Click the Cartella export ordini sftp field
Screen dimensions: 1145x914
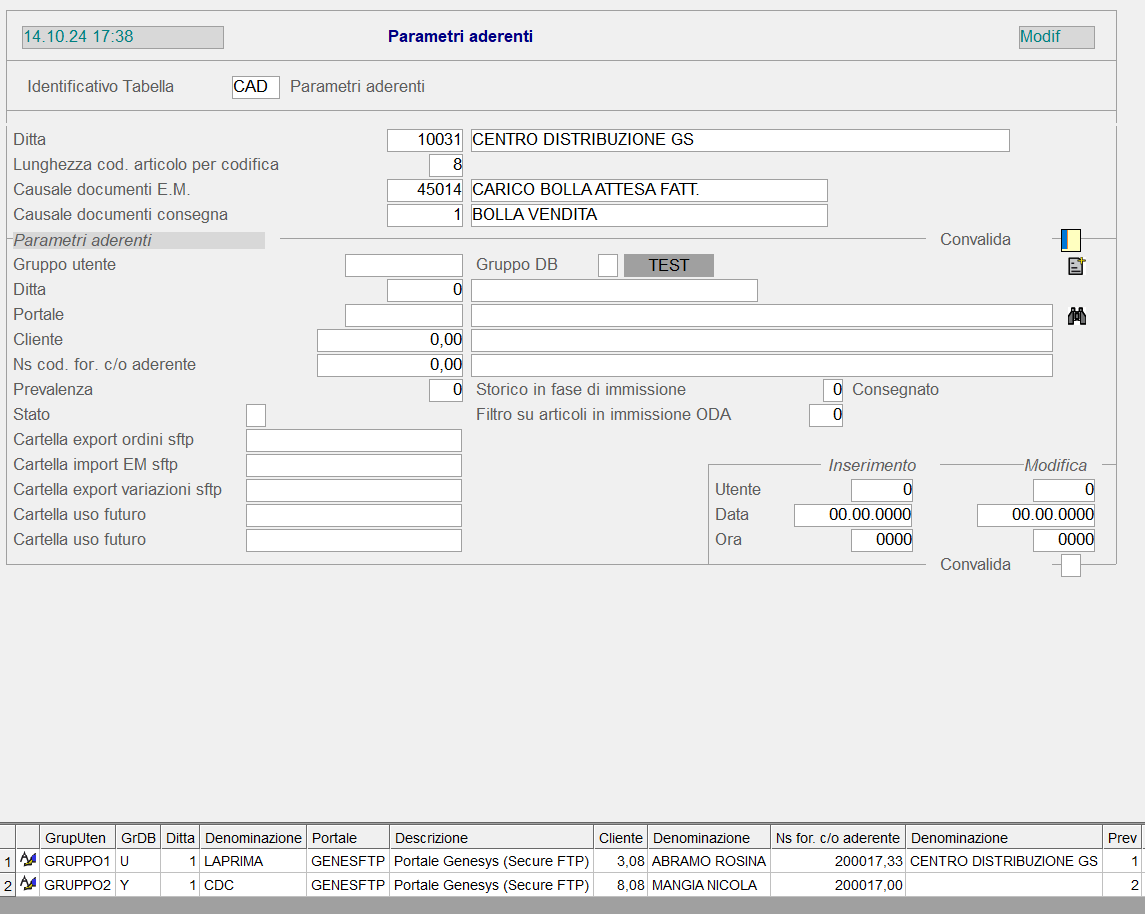[354, 440]
